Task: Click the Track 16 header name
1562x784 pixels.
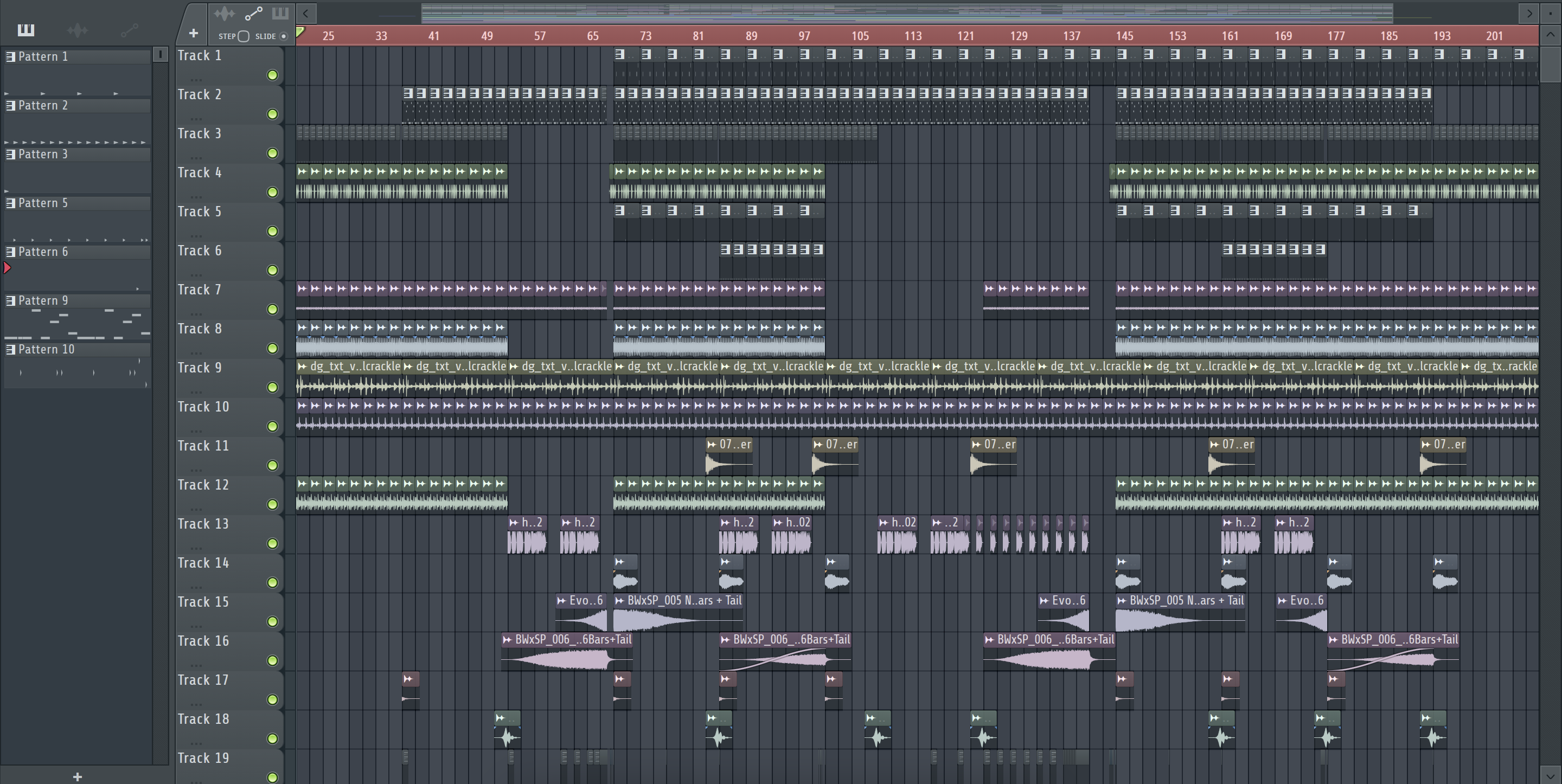Action: [x=203, y=641]
